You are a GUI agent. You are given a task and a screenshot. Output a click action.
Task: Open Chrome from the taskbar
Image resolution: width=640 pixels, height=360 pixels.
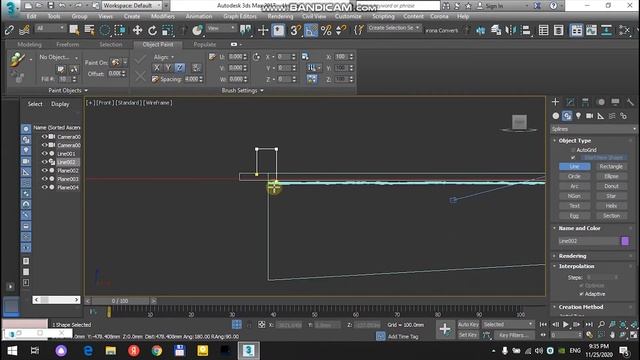click(157, 351)
